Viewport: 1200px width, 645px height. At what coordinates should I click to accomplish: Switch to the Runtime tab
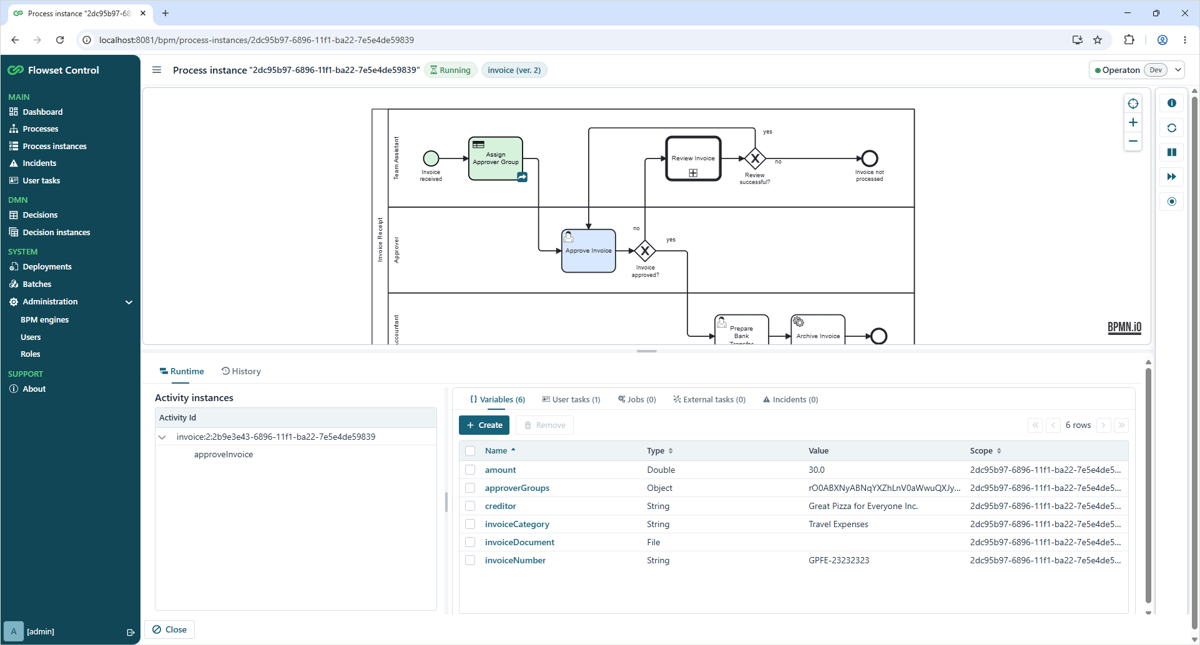[x=182, y=371]
